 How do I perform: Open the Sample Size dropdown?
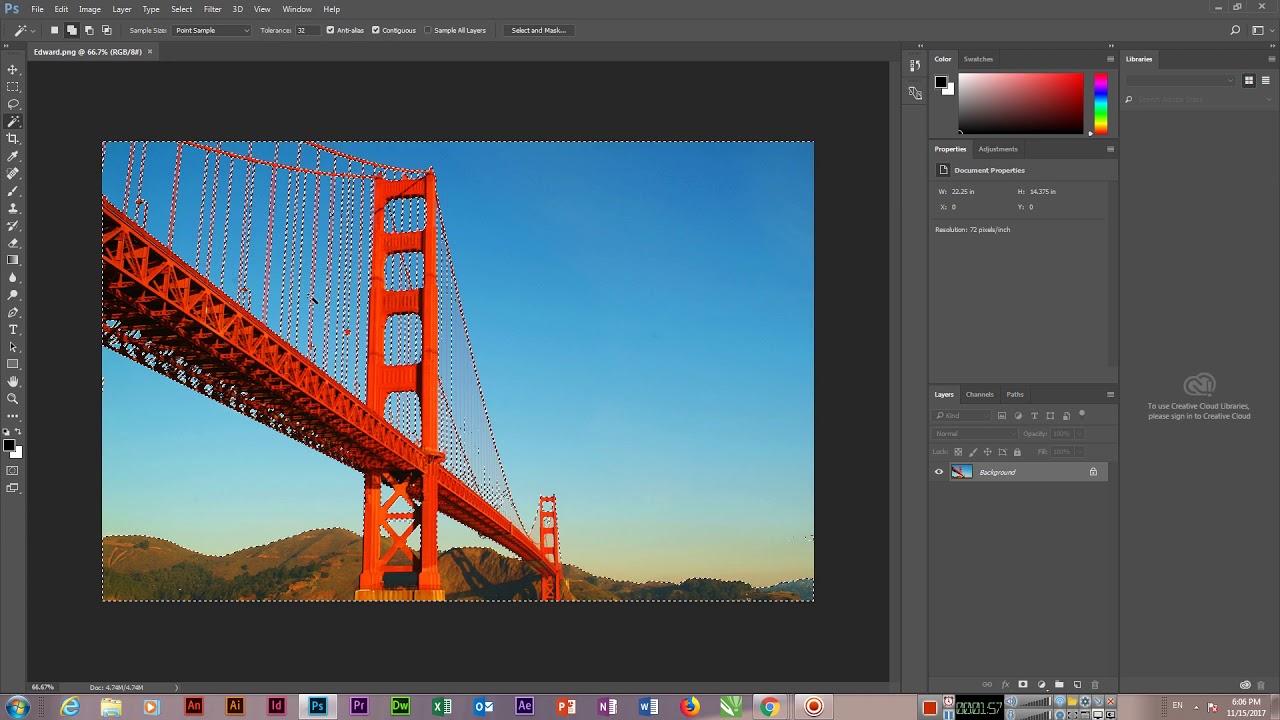tap(212, 30)
